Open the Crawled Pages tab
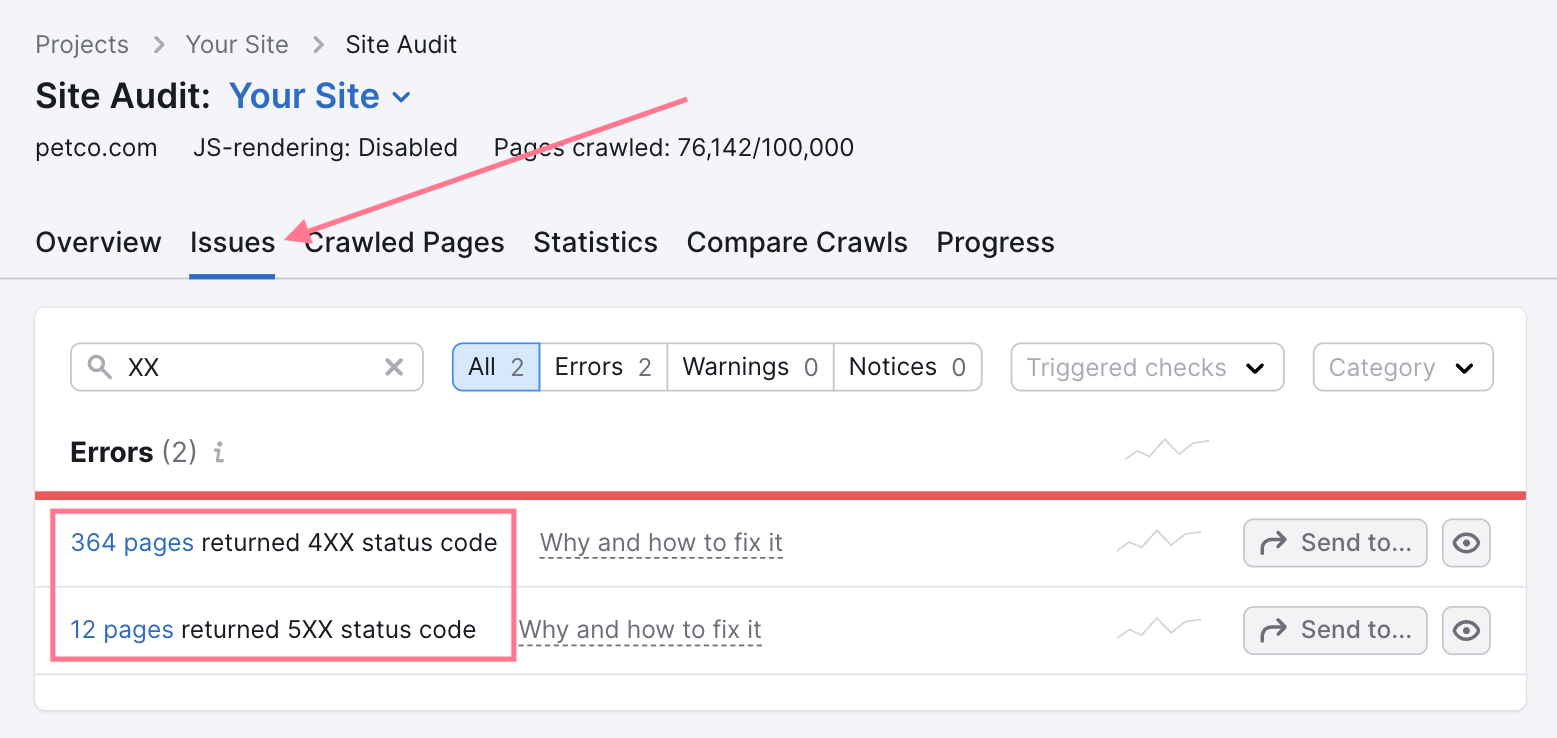The width and height of the screenshot is (1557, 738). point(404,243)
